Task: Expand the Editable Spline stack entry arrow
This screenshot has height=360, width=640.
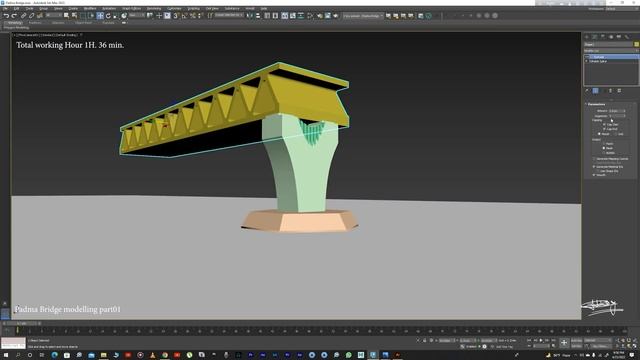Action: (587, 61)
